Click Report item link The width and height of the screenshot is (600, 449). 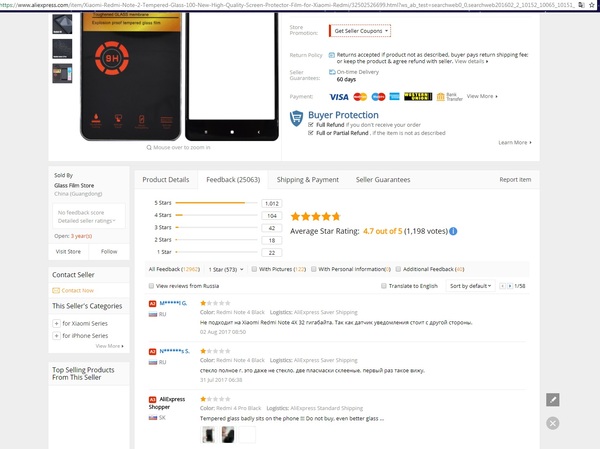click(x=515, y=180)
